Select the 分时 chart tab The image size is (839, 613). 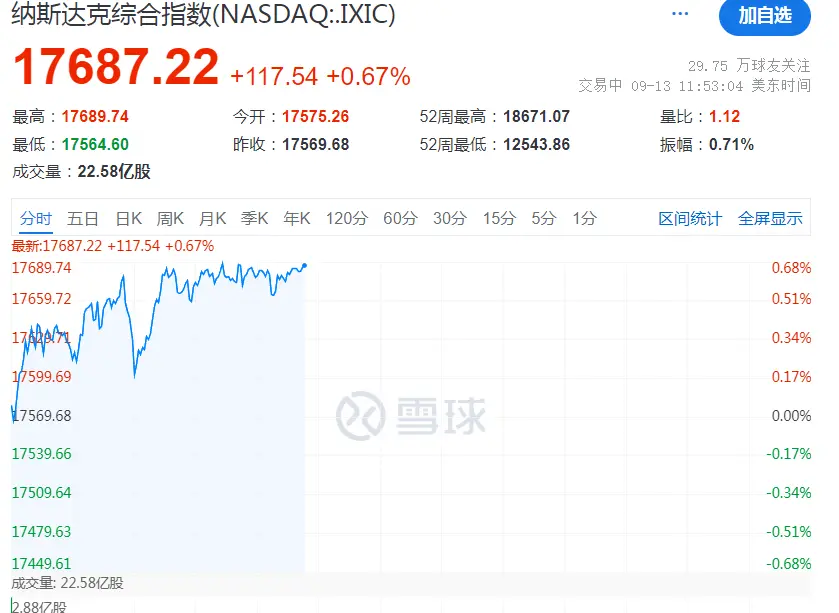[x=36, y=218]
